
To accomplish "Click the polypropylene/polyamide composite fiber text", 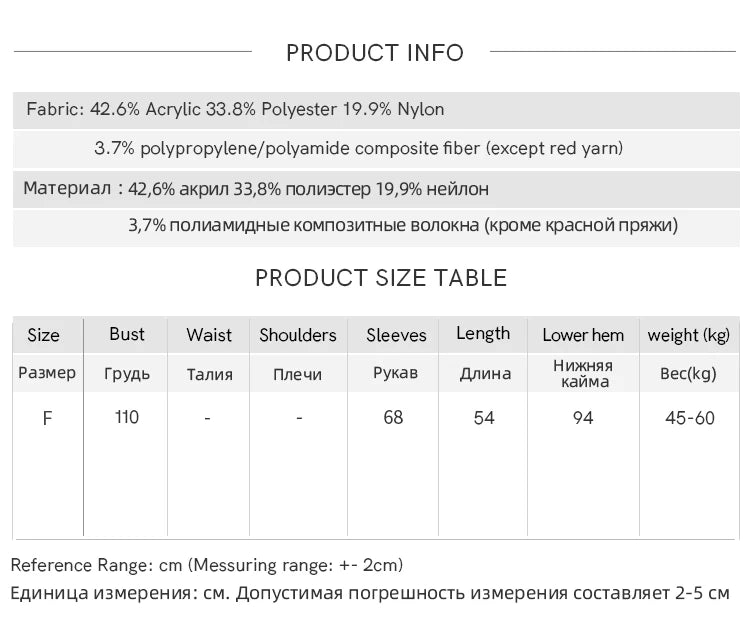I will 358,148.
